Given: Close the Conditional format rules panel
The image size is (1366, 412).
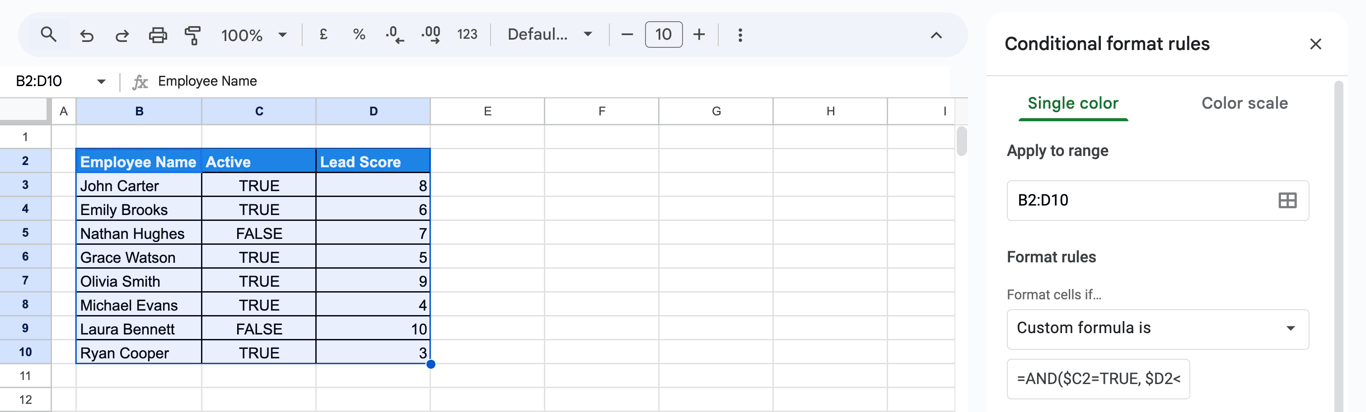Looking at the screenshot, I should pos(1316,44).
